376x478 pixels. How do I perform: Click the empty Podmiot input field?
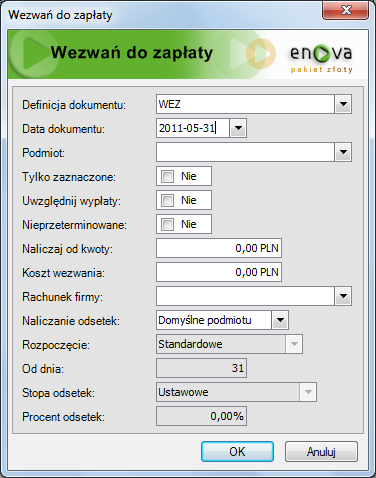pyautogui.click(x=245, y=152)
